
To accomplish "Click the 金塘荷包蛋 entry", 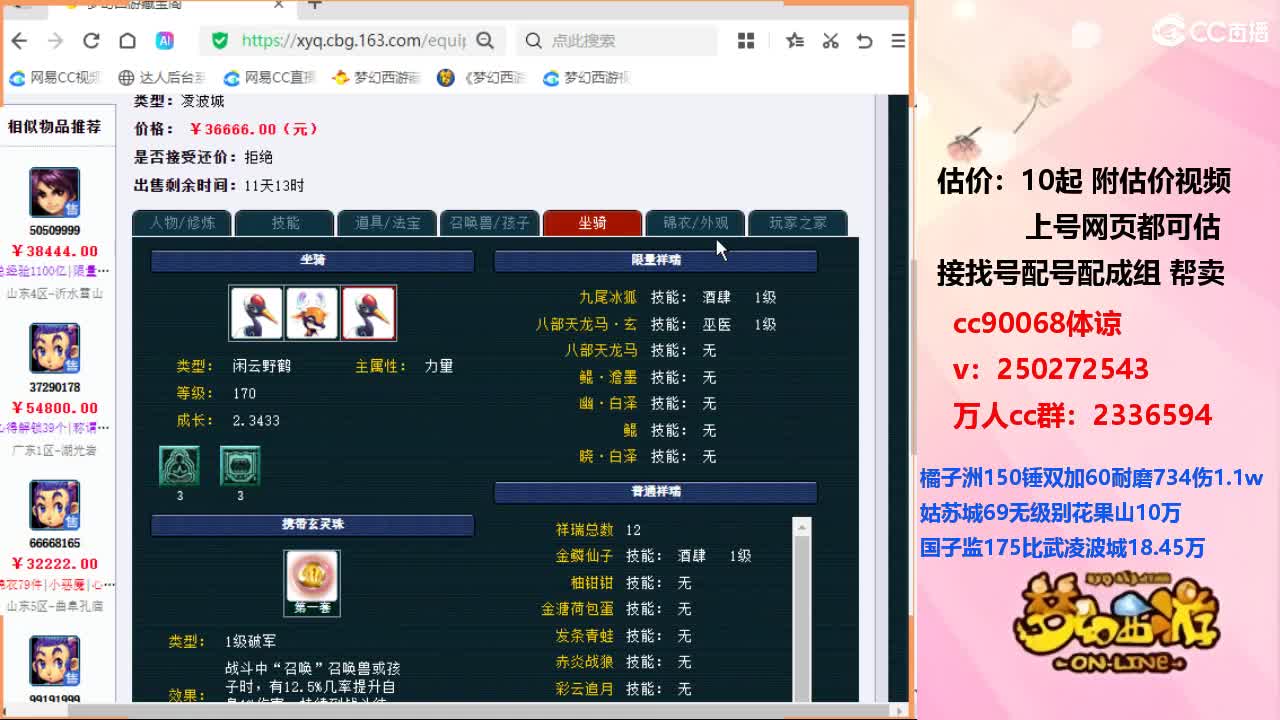I will point(578,608).
